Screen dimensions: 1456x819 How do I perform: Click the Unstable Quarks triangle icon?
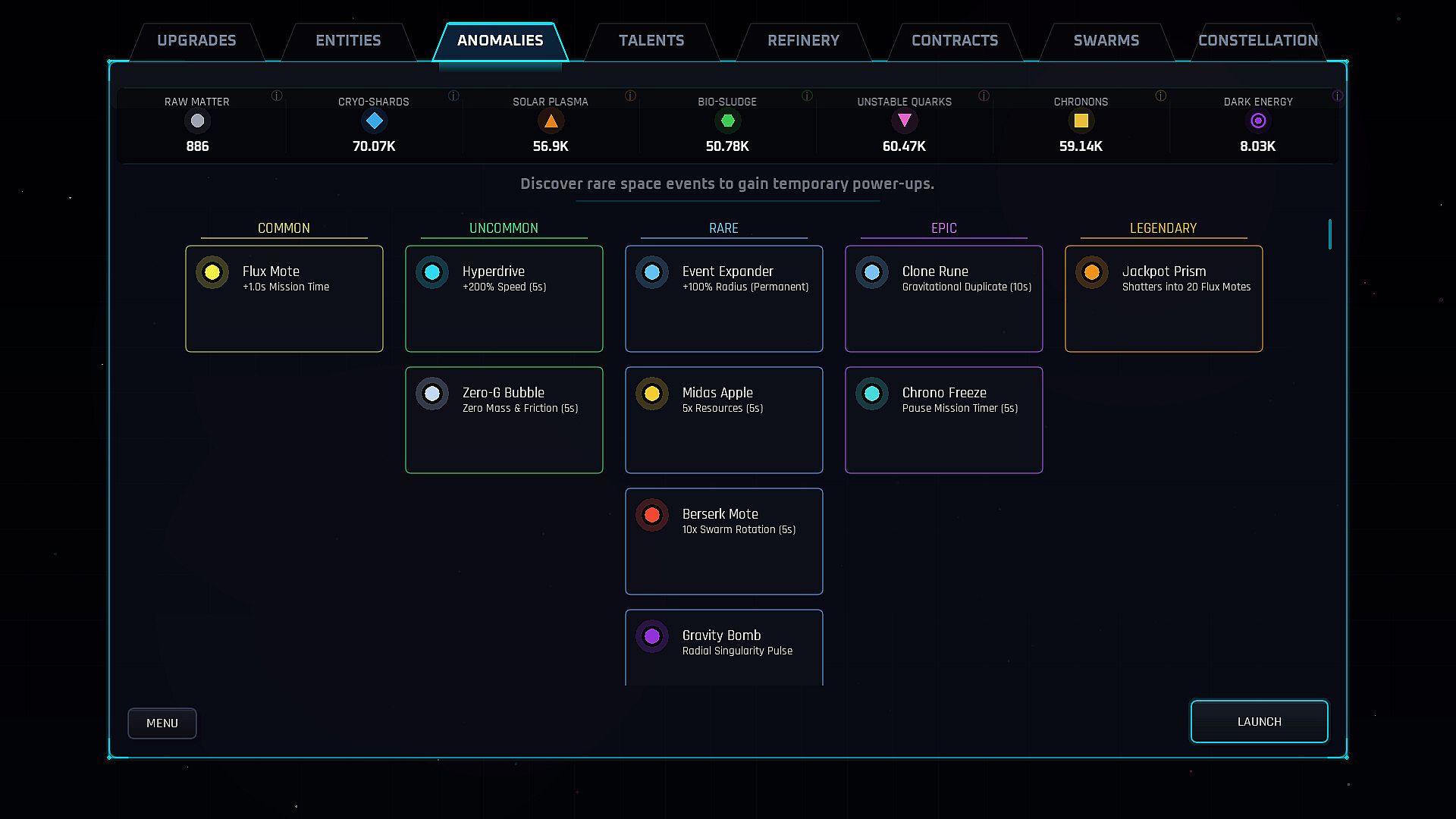tap(904, 121)
